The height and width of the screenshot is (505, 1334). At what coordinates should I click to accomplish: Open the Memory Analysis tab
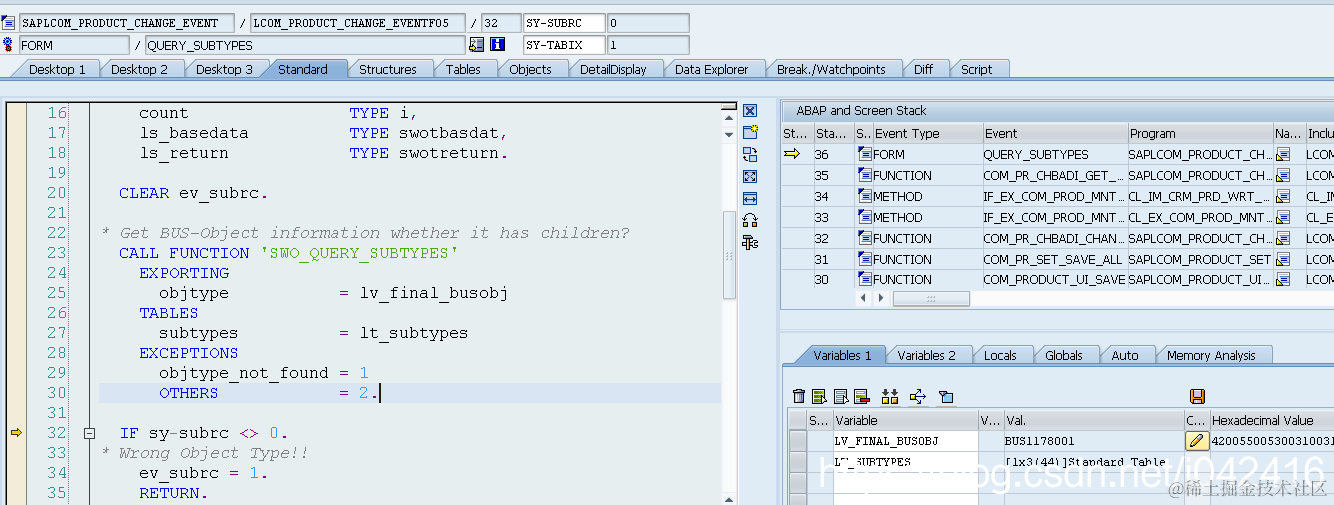[x=1211, y=355]
